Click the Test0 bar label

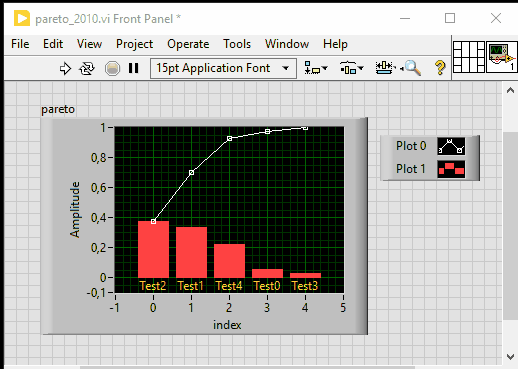(267, 286)
